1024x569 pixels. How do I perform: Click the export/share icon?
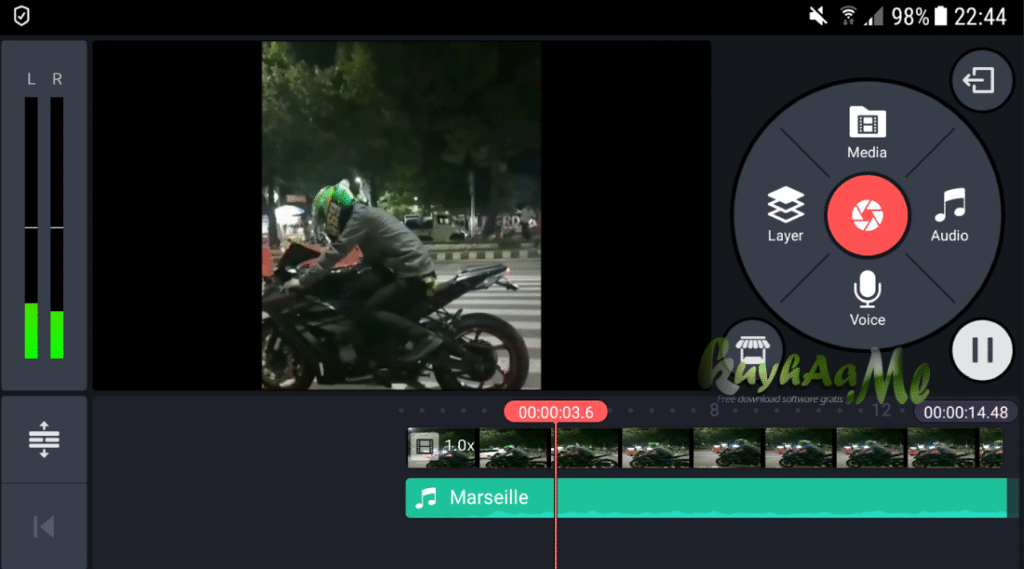pyautogui.click(x=978, y=80)
